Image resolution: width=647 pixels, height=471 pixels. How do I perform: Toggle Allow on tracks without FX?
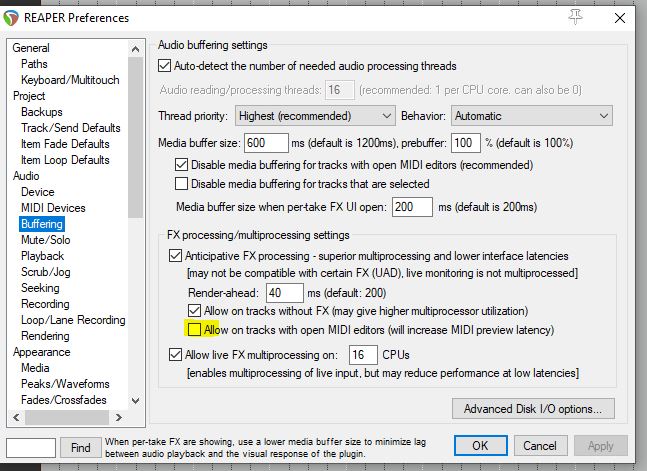[x=194, y=310]
